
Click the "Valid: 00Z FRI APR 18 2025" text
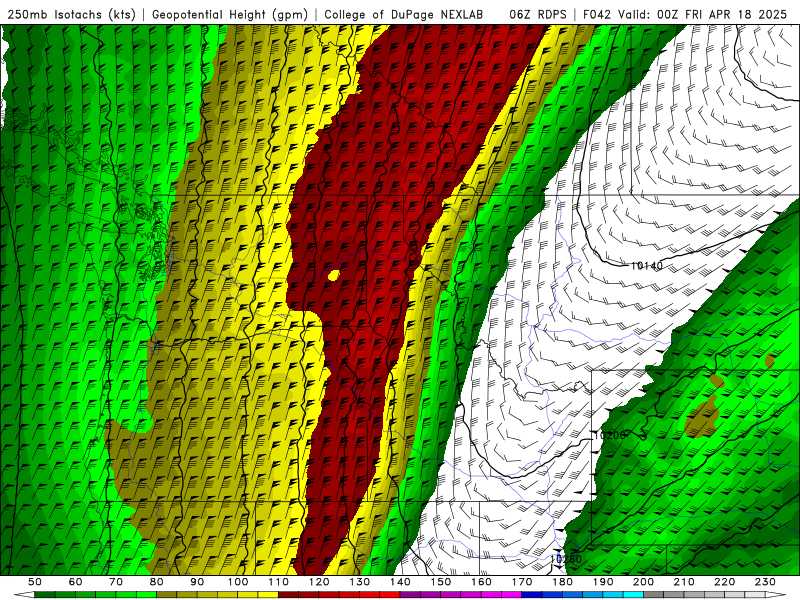(703, 14)
